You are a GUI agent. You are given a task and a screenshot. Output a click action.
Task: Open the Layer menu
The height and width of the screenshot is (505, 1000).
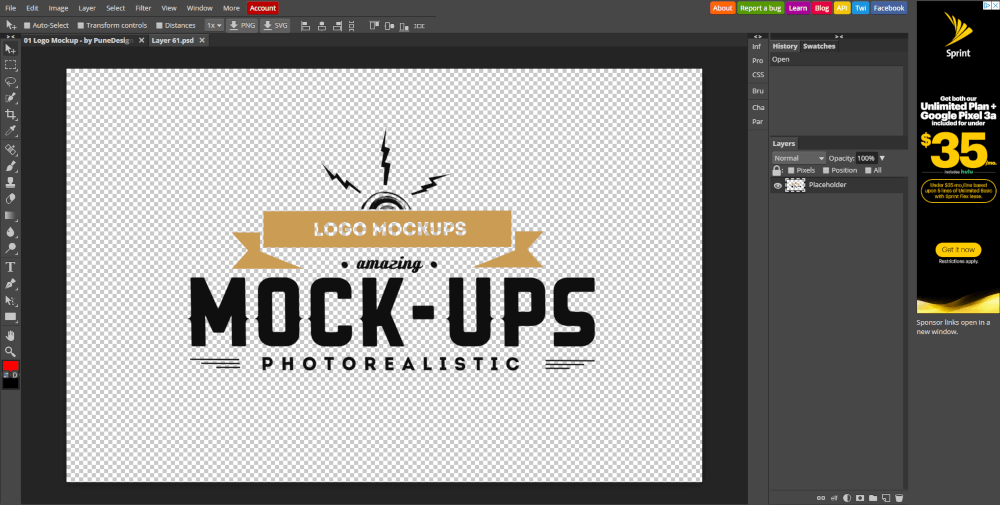(x=87, y=8)
